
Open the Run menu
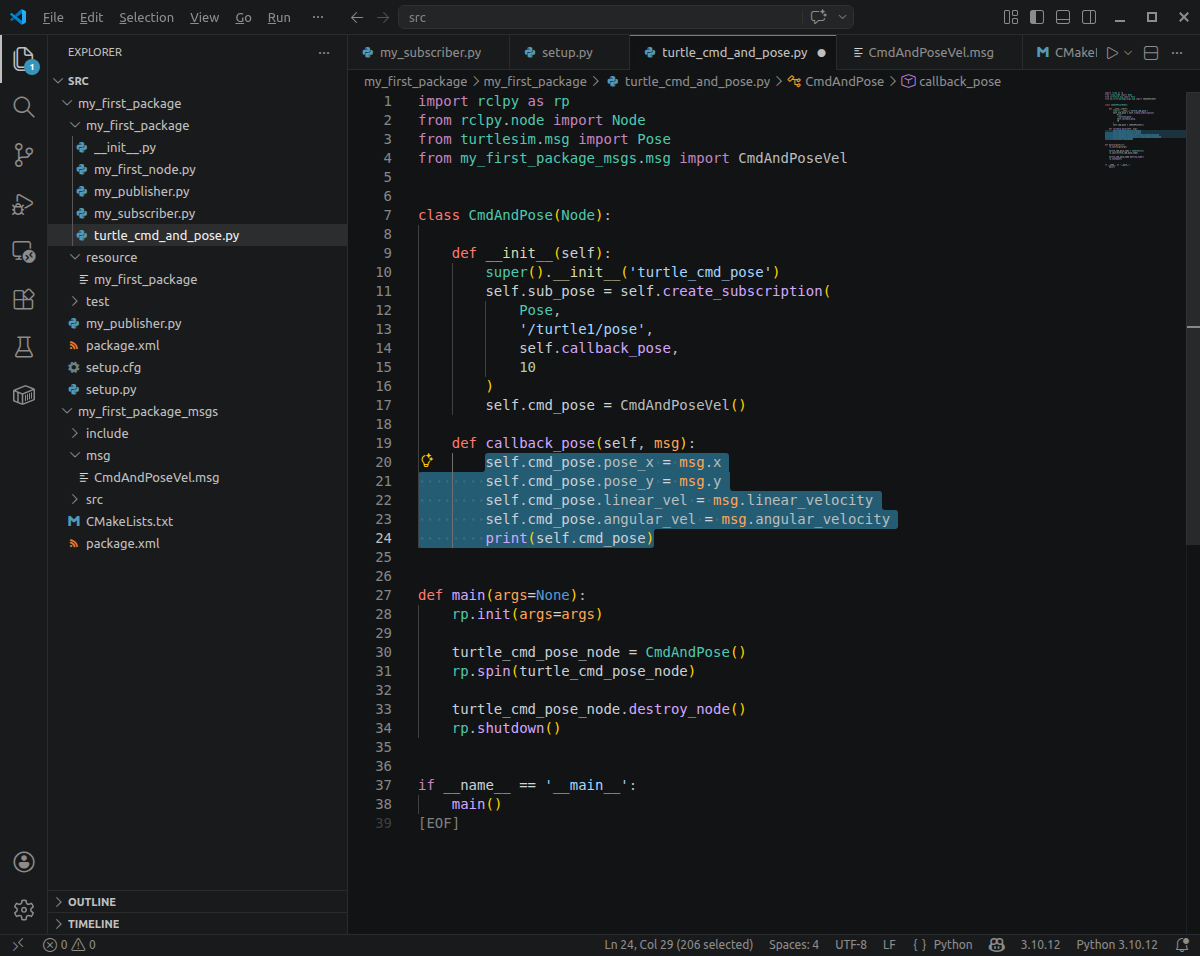[x=280, y=17]
